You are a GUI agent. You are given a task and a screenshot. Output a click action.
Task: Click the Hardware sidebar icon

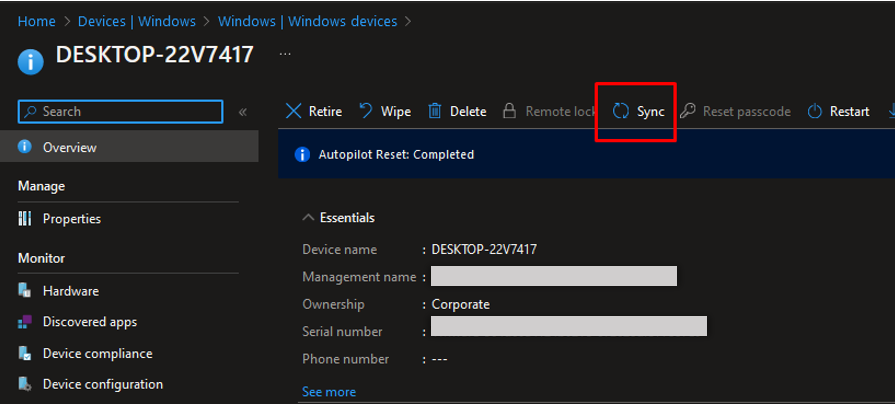tap(25, 291)
